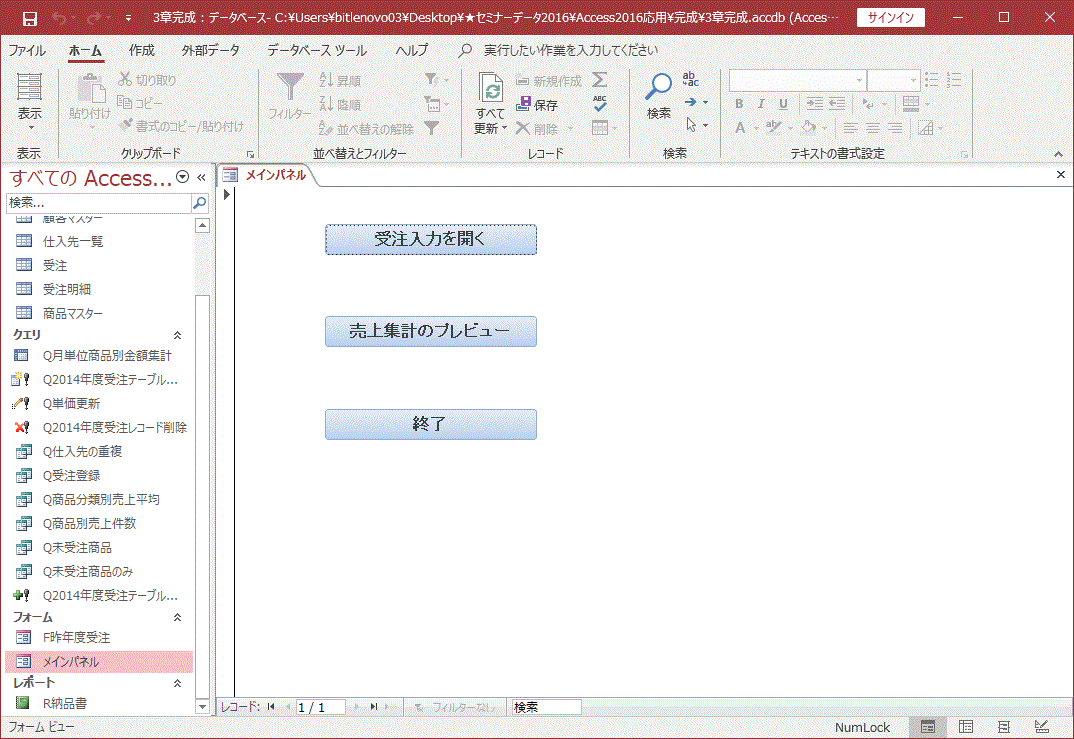
Task: Switch to the 作成 ribbon tab
Action: pyautogui.click(x=142, y=51)
